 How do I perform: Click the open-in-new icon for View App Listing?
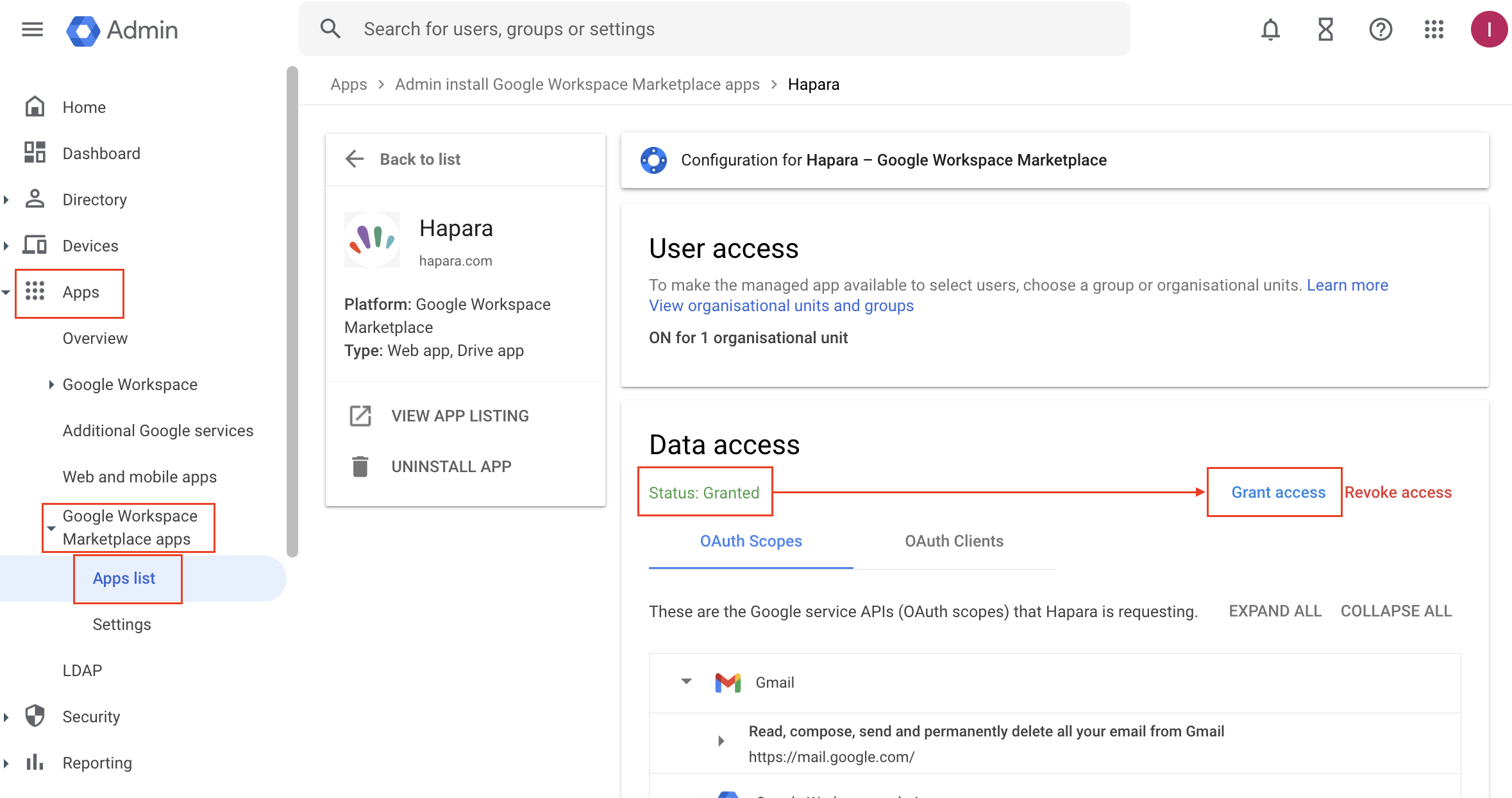[x=360, y=416]
